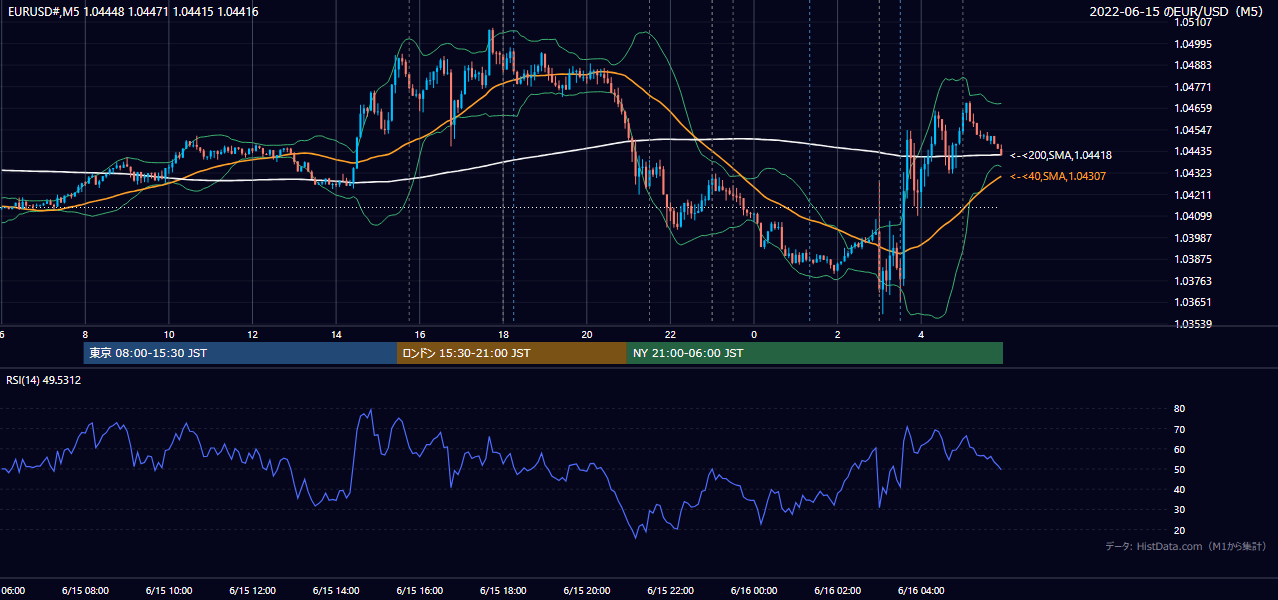Click the 200 SMA label reading 1.04418
The width and height of the screenshot is (1278, 600).
click(x=1061, y=155)
